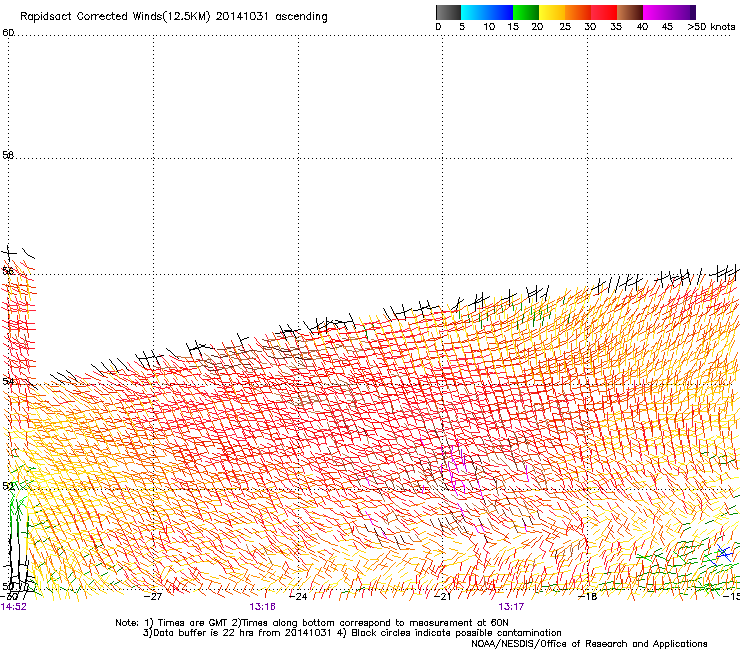Click the latitude label 54
Image resolution: width=740 pixels, height=650 pixels.
8,381
